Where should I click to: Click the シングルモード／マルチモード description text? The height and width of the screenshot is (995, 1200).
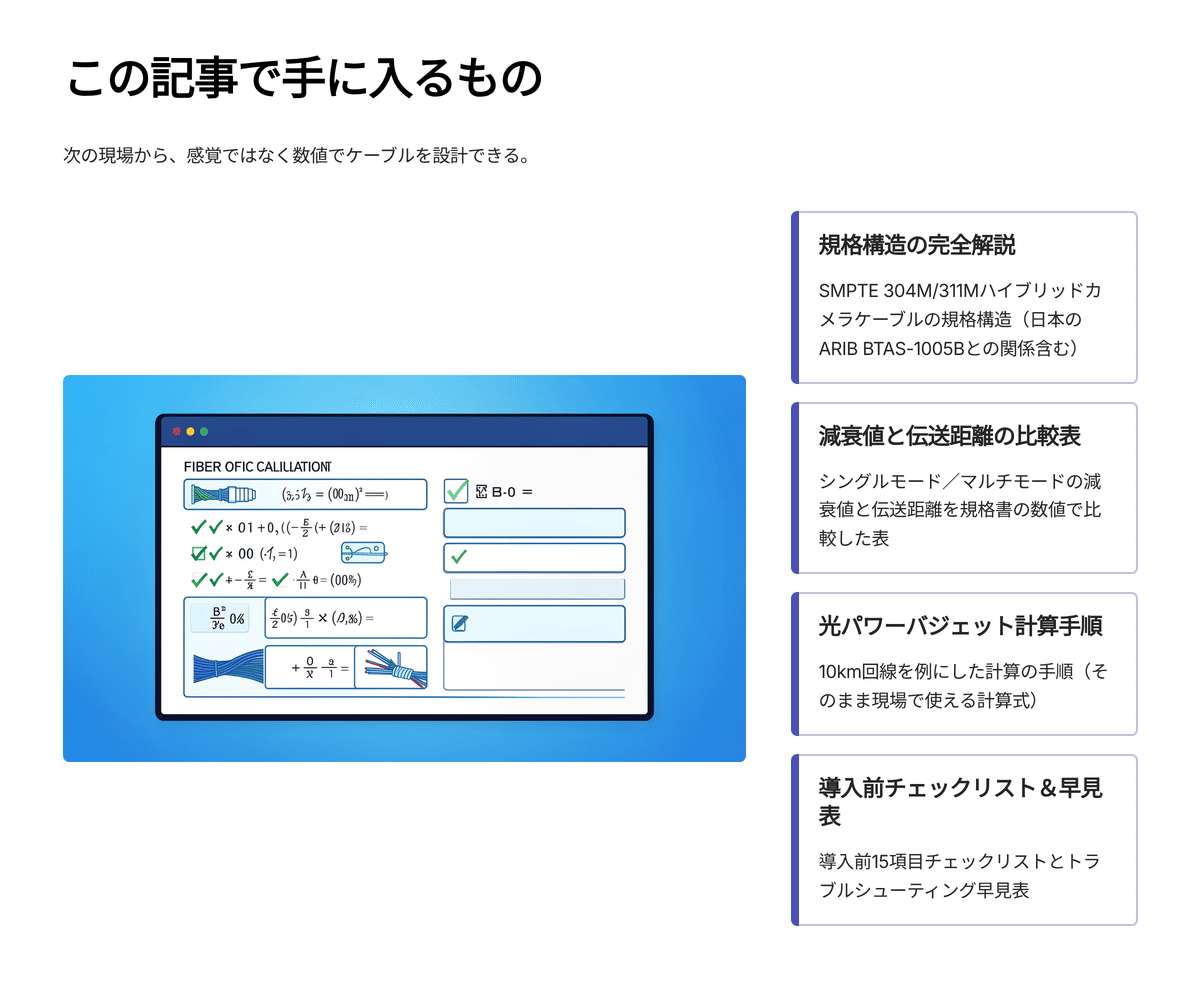click(x=961, y=510)
